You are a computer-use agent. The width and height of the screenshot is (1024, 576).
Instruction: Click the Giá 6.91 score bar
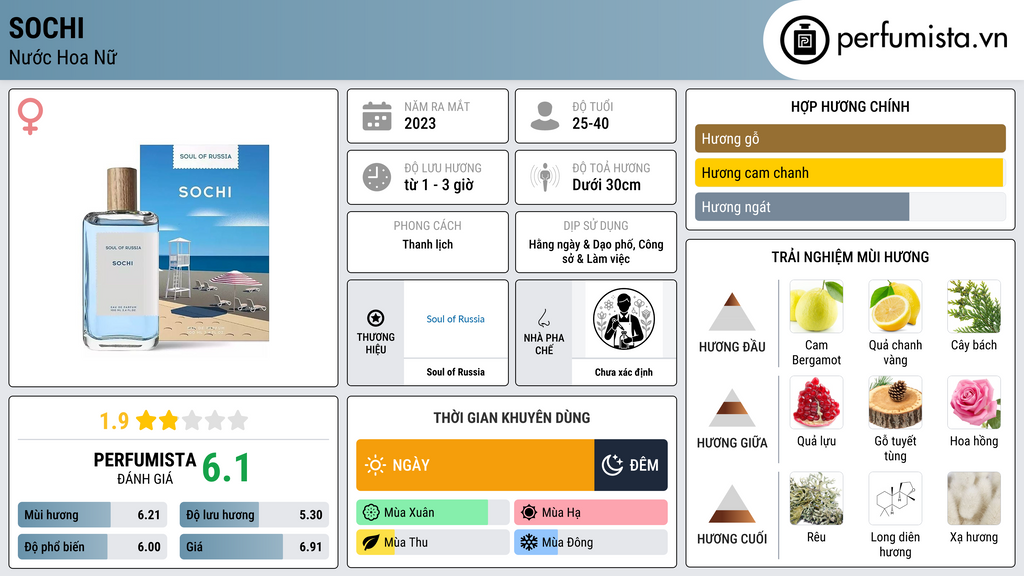click(x=254, y=547)
